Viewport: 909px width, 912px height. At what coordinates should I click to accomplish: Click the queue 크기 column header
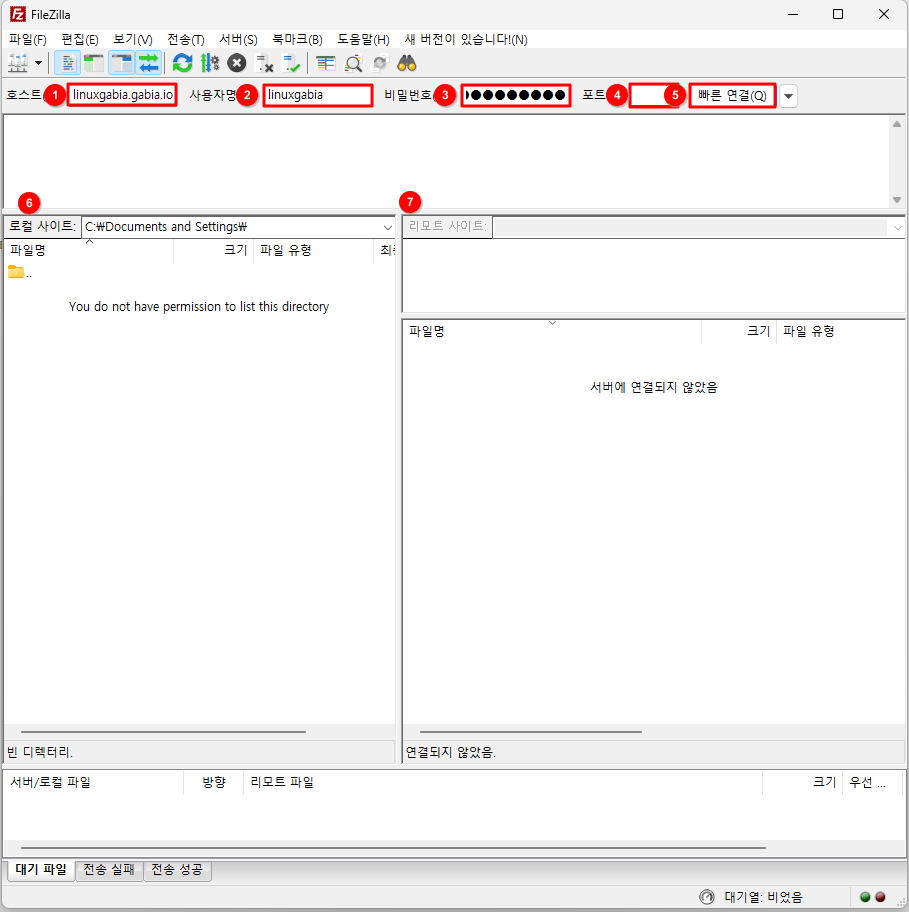click(x=803, y=782)
